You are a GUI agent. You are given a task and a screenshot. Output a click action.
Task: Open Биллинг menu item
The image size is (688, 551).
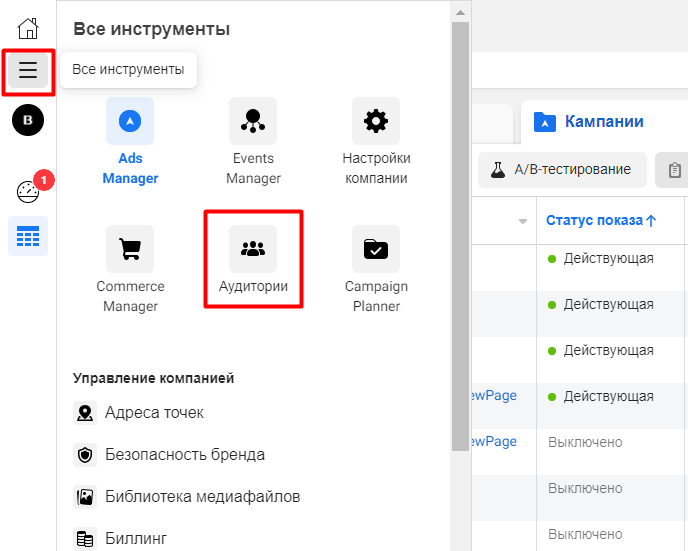136,538
